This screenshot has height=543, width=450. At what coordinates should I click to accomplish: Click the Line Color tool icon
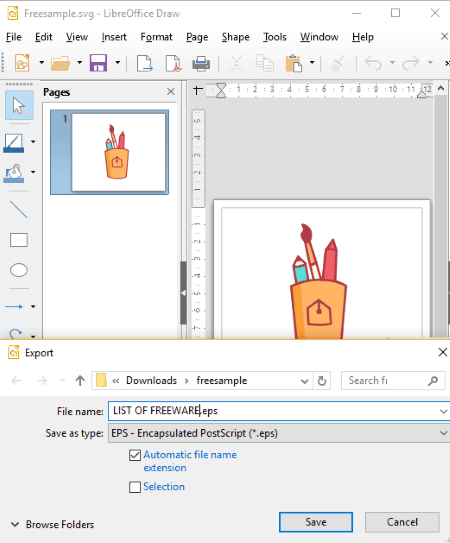[14, 143]
